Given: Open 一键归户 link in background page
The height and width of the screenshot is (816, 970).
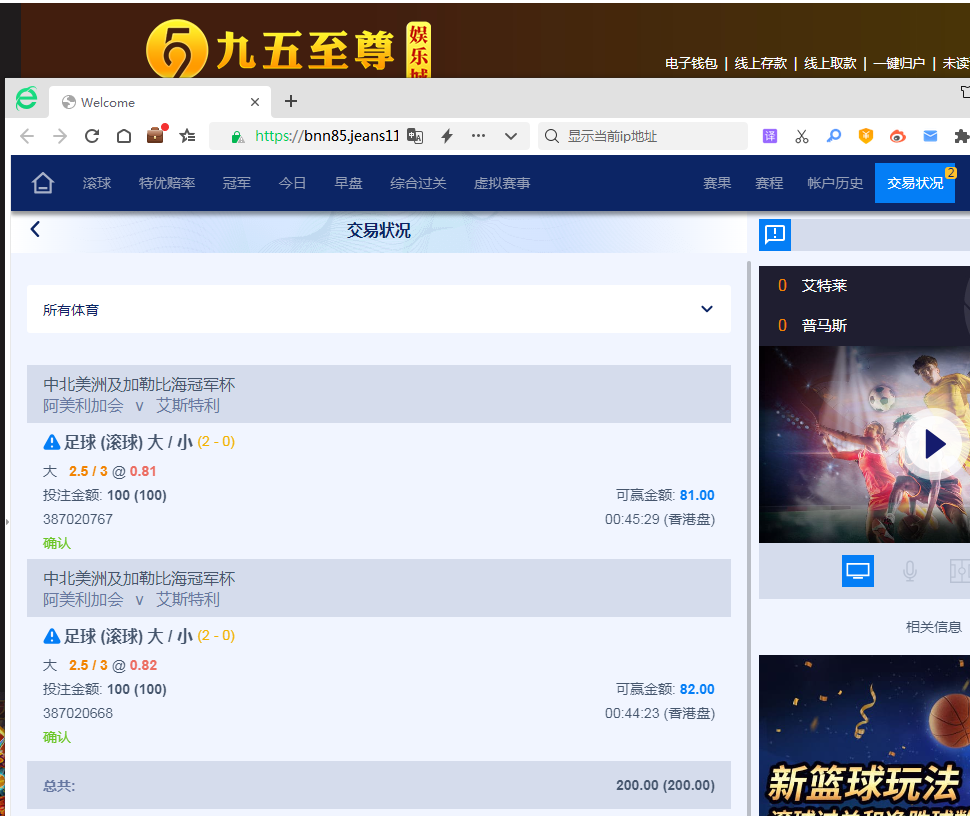Looking at the screenshot, I should 899,63.
